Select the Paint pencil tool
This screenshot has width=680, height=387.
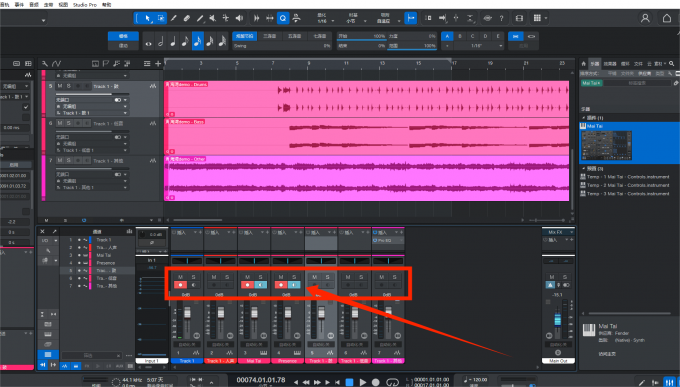pyautogui.click(x=200, y=18)
